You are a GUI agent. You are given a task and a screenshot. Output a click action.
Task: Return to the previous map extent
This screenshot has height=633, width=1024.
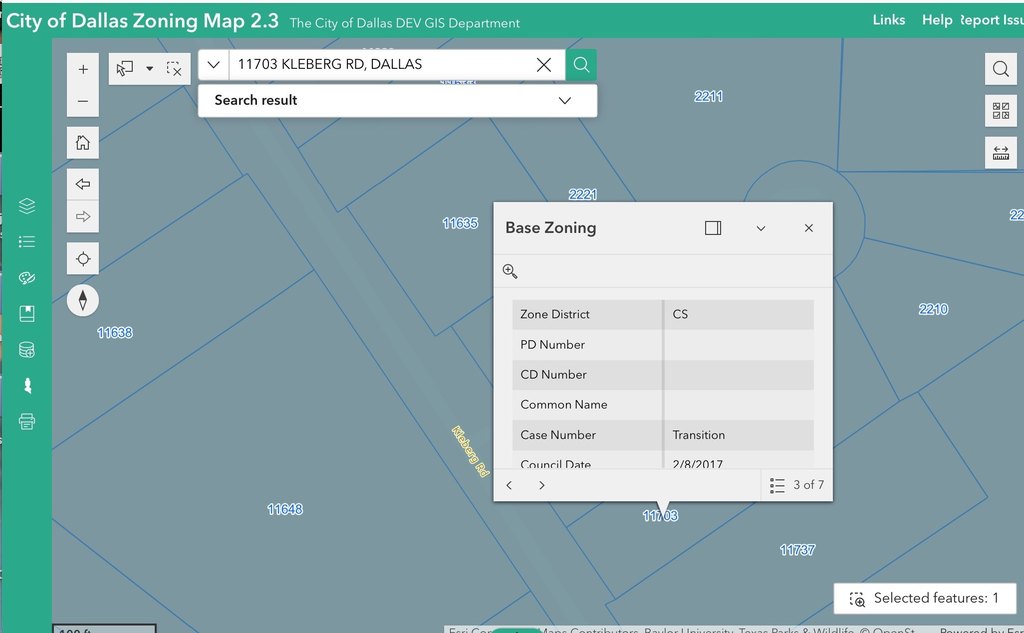coord(83,184)
